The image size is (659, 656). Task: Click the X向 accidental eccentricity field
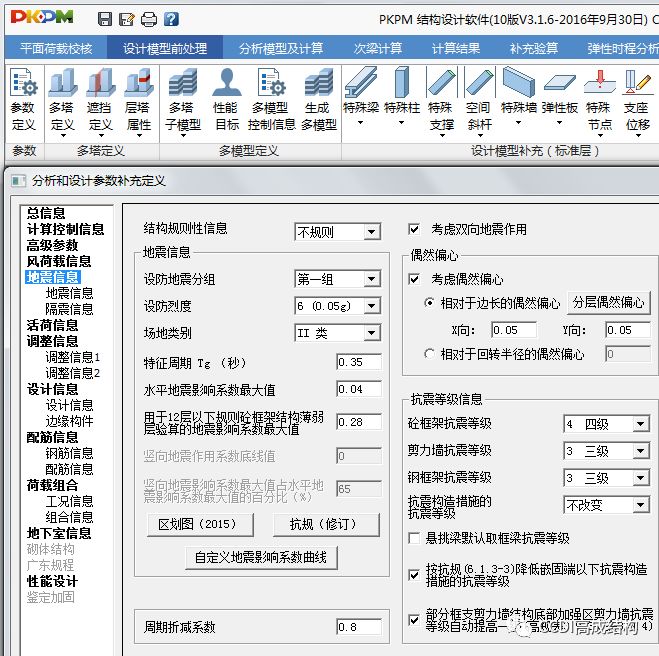514,330
